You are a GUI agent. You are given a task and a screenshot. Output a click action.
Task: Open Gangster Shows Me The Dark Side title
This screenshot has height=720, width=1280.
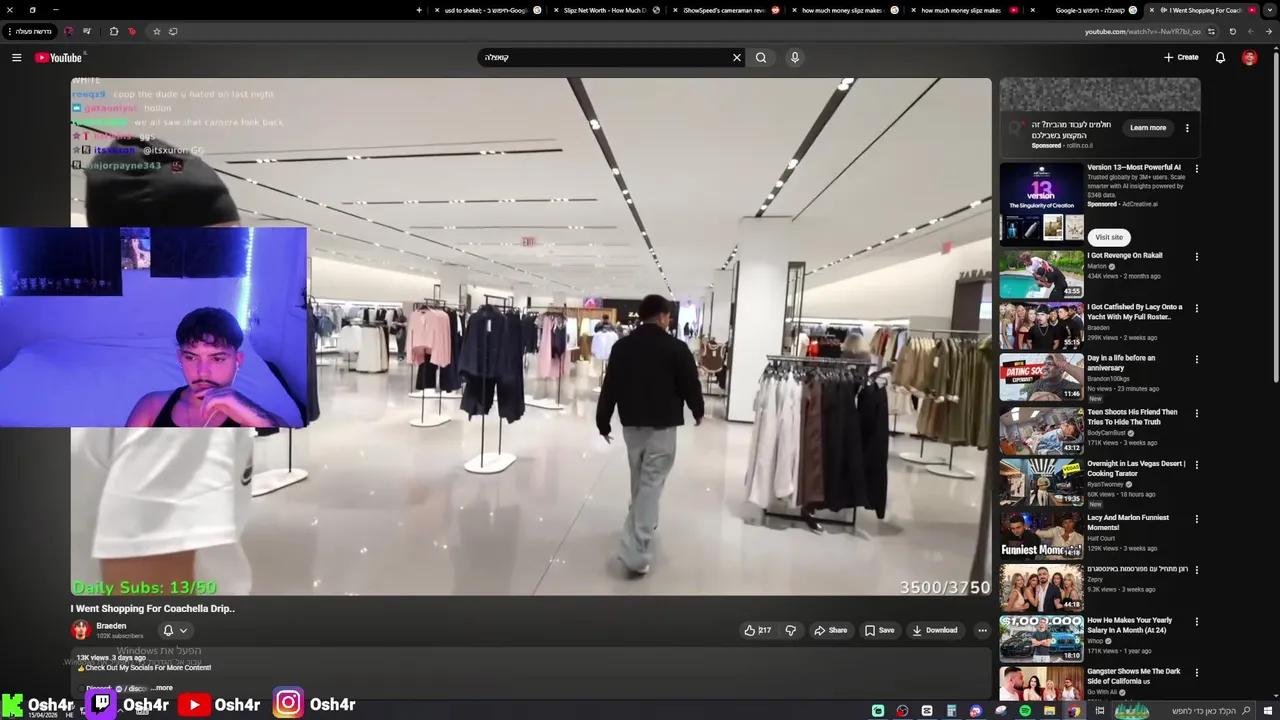click(1134, 676)
